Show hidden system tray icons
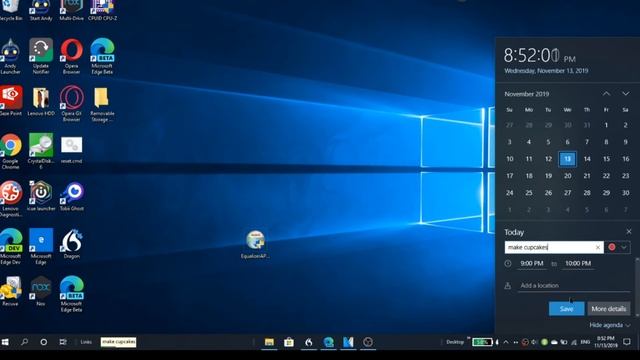This screenshot has width=640, height=360. click(x=506, y=342)
